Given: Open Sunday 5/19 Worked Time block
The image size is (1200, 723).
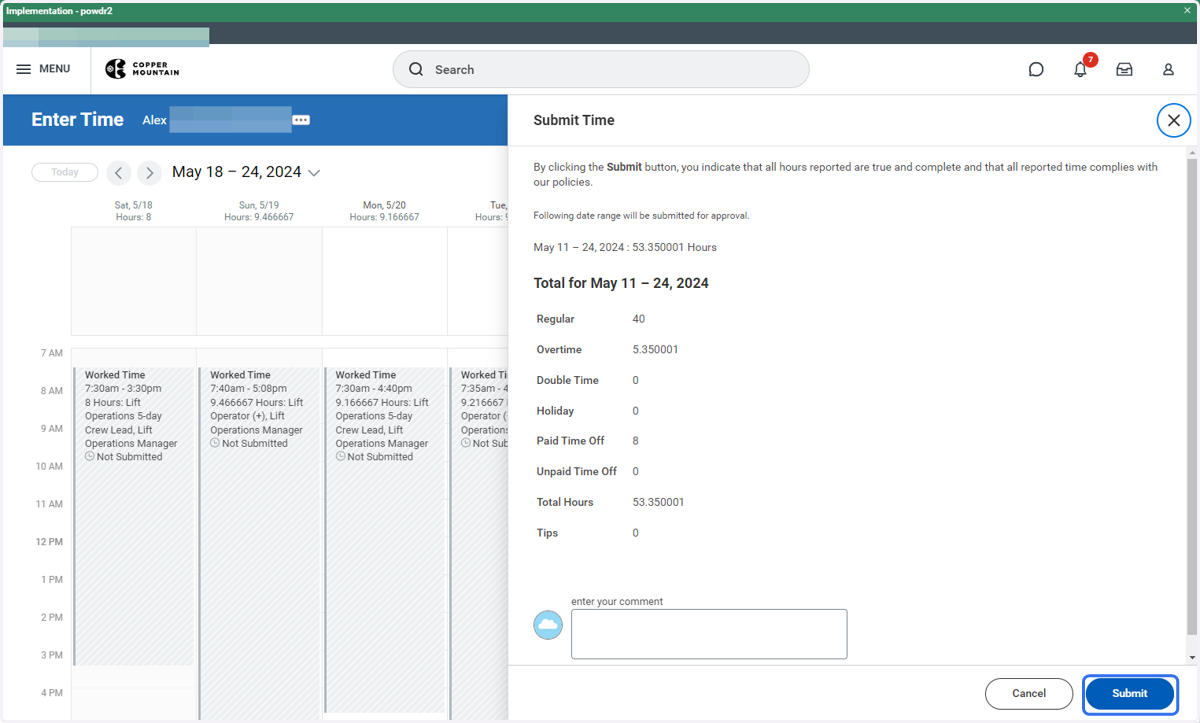Looking at the screenshot, I should point(259,543).
